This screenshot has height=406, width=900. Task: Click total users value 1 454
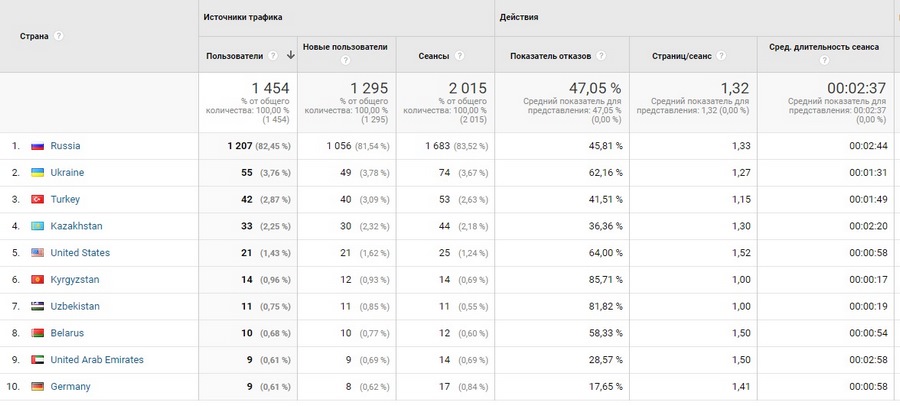pos(270,88)
